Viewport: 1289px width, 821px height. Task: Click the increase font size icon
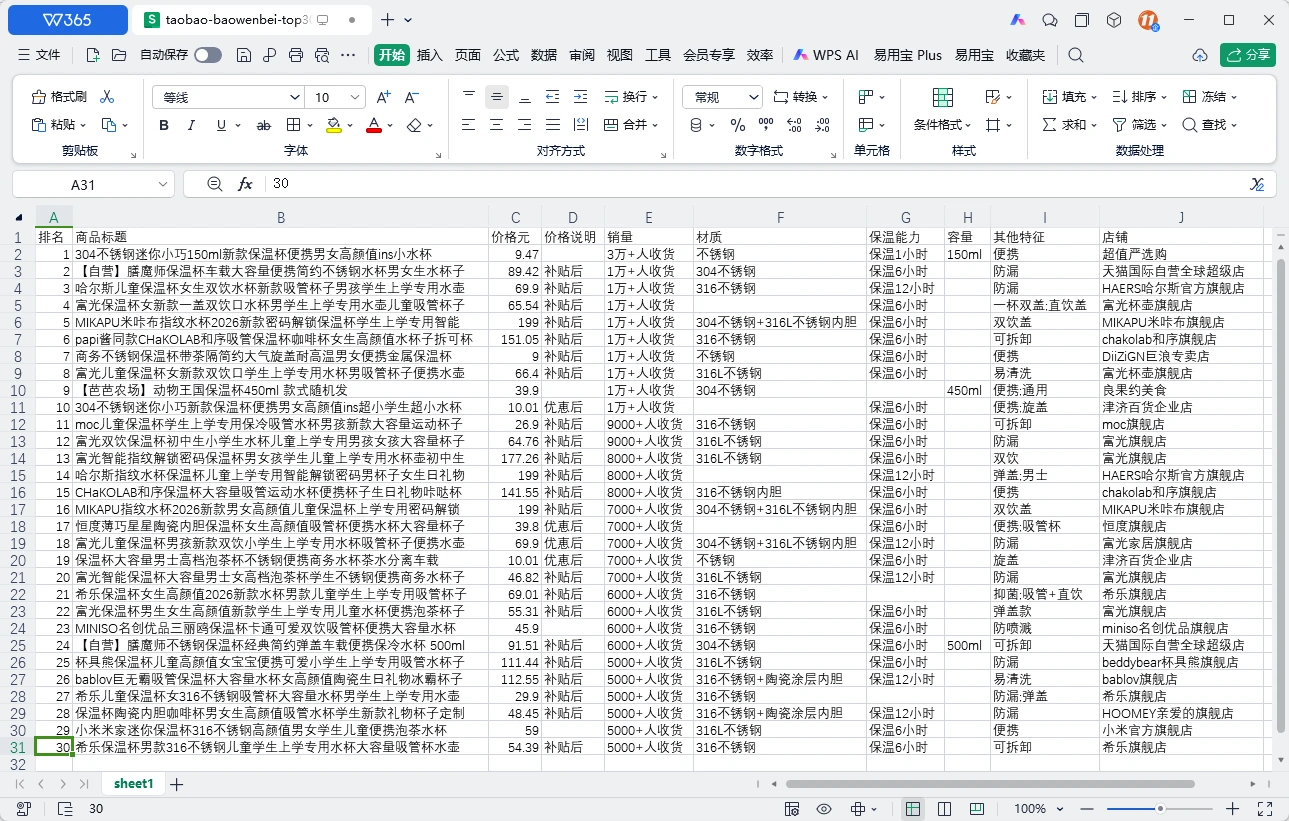point(383,97)
